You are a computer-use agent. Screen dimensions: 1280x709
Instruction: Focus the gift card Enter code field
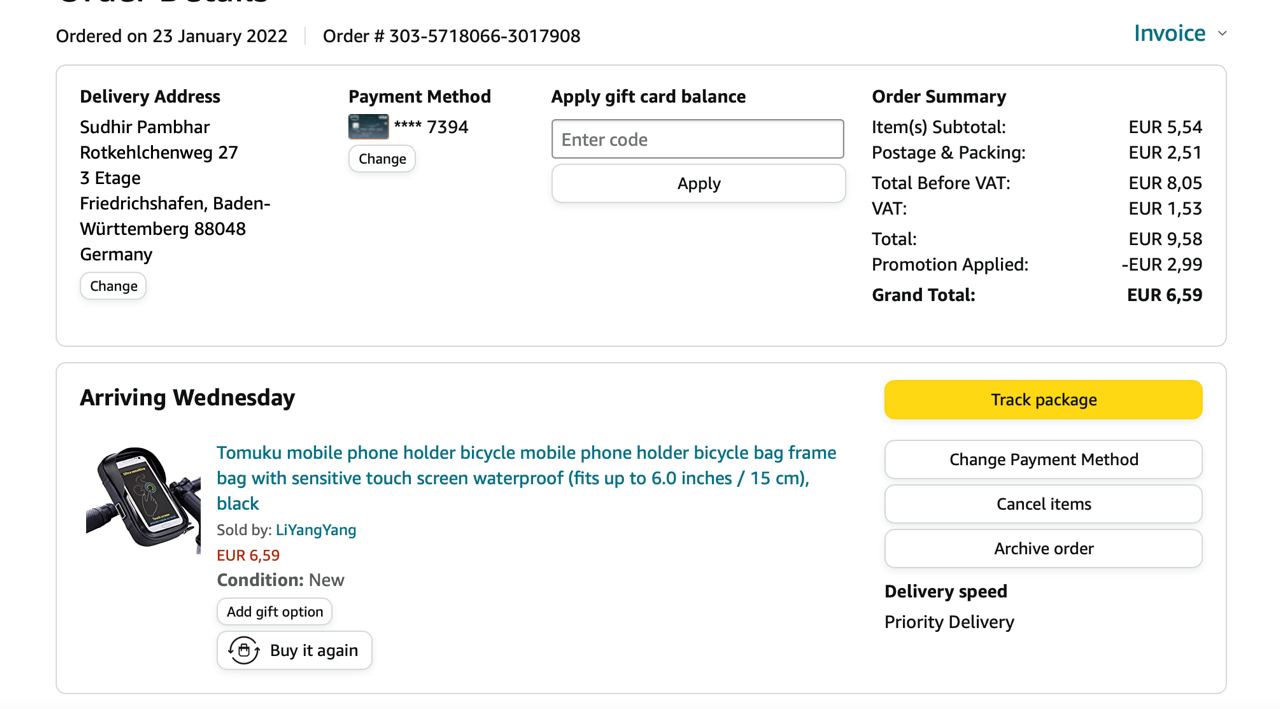point(697,140)
